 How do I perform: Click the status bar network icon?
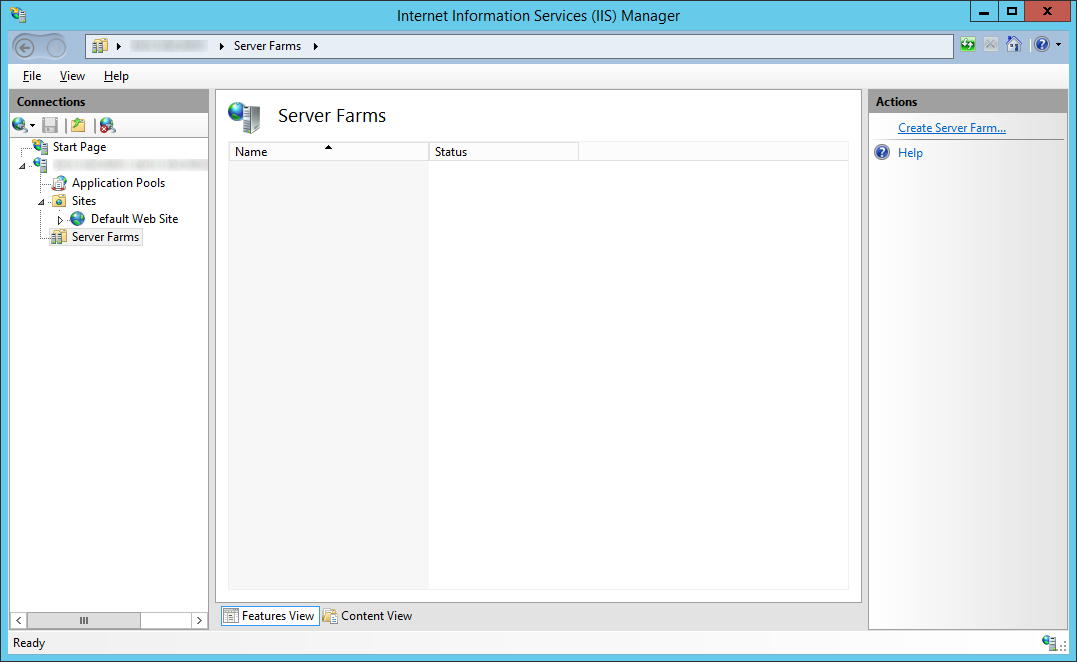1050,643
